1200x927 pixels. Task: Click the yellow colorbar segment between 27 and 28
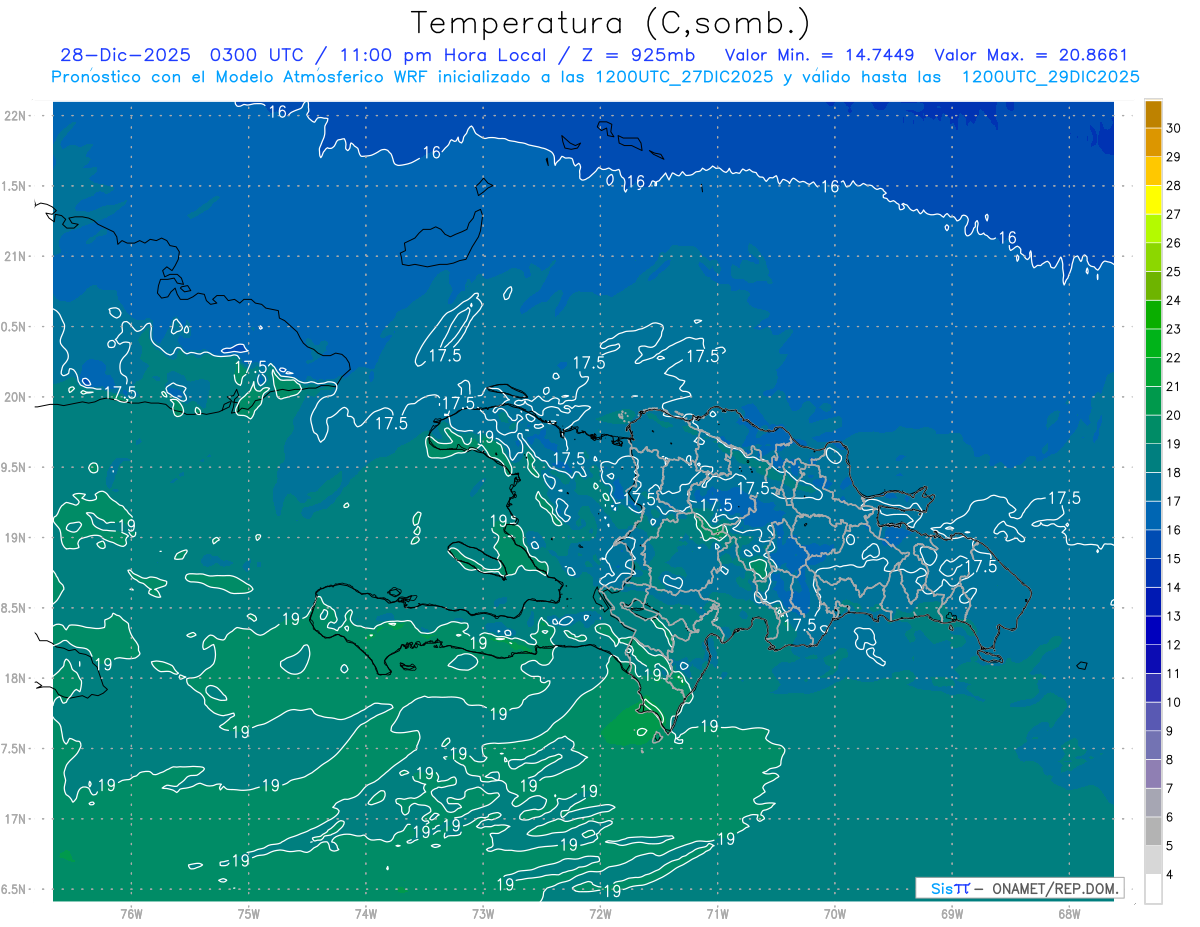pyautogui.click(x=1153, y=200)
